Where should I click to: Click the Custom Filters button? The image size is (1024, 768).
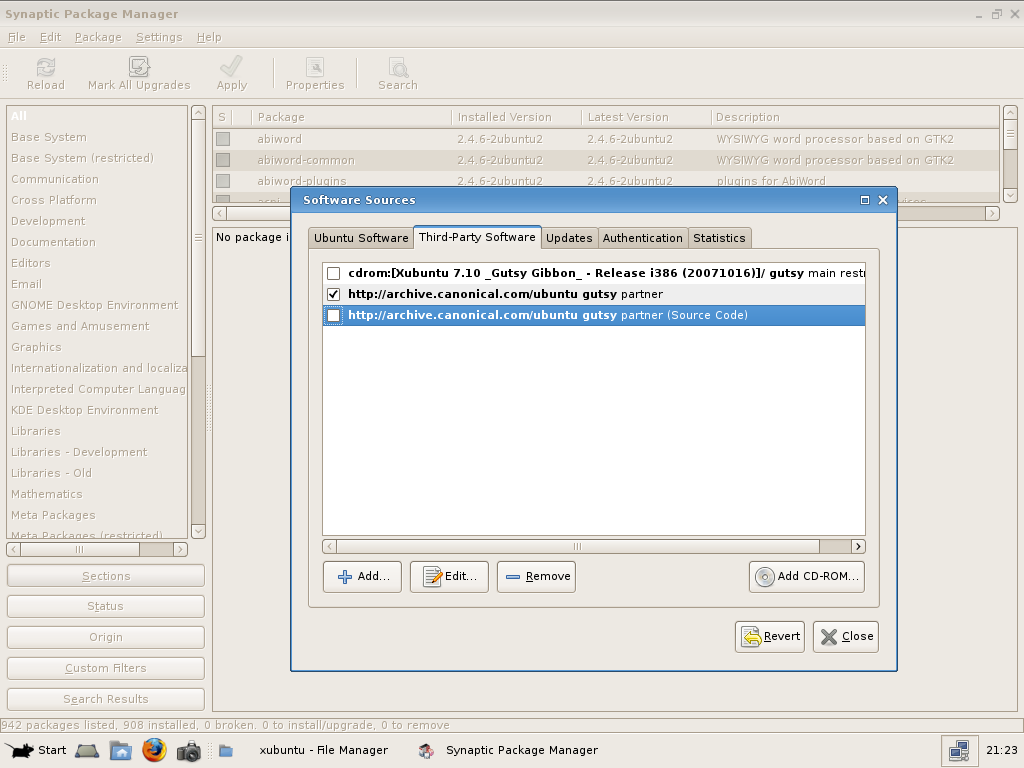click(x=106, y=668)
